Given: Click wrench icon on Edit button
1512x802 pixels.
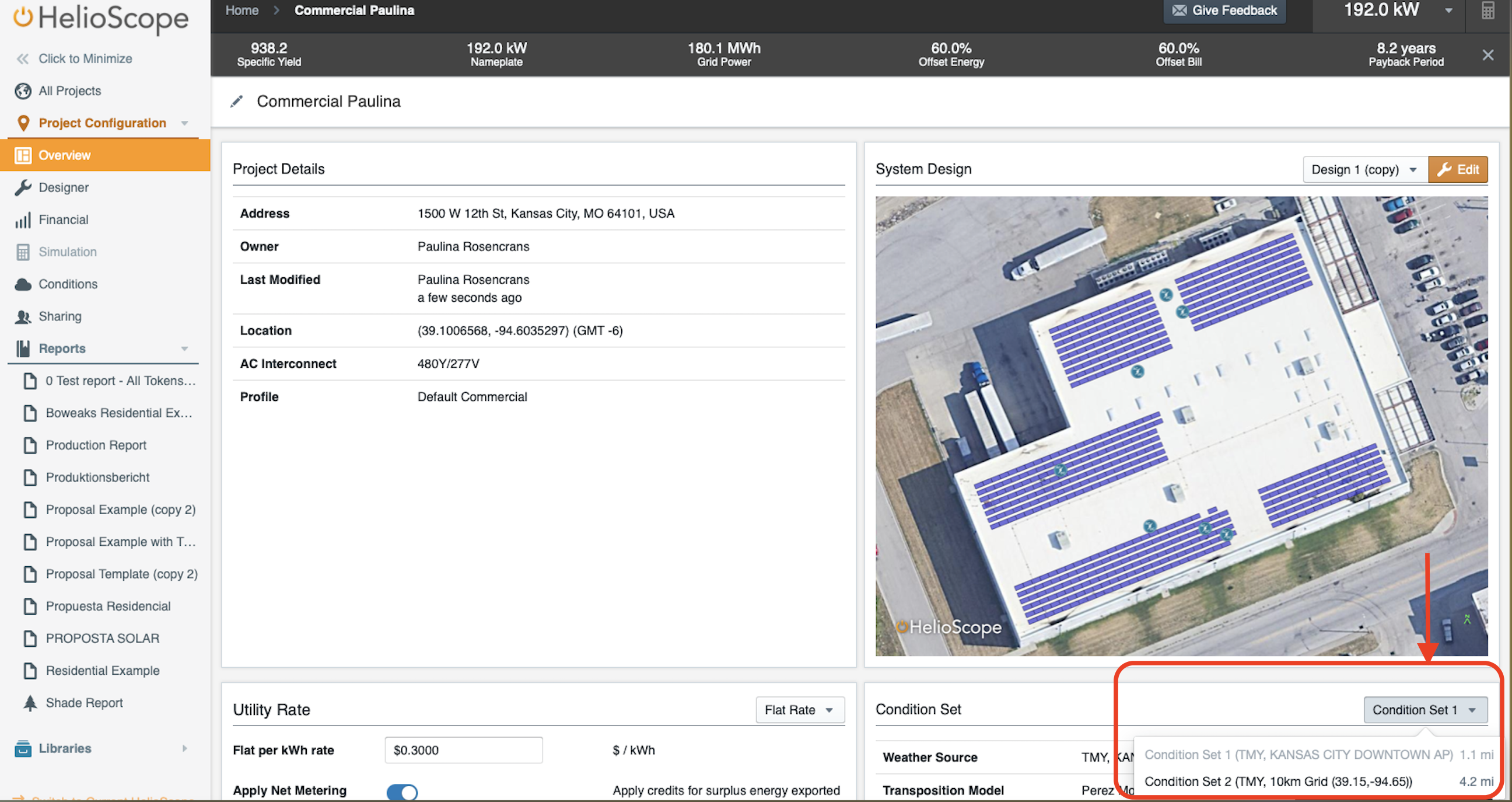Looking at the screenshot, I should tap(1444, 170).
